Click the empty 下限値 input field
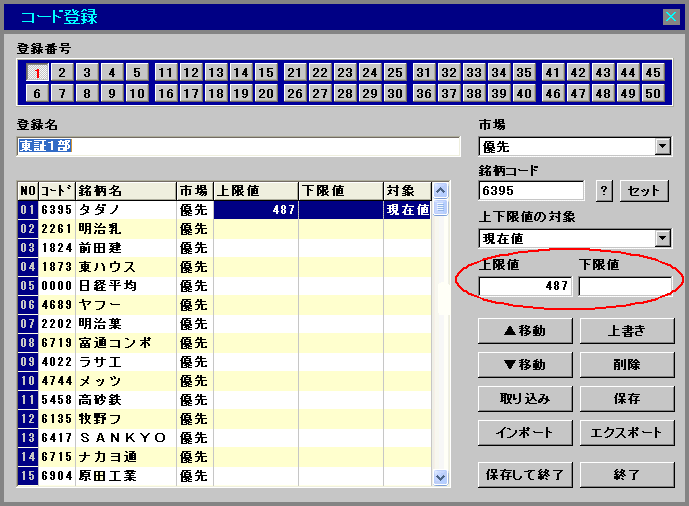 [625, 286]
